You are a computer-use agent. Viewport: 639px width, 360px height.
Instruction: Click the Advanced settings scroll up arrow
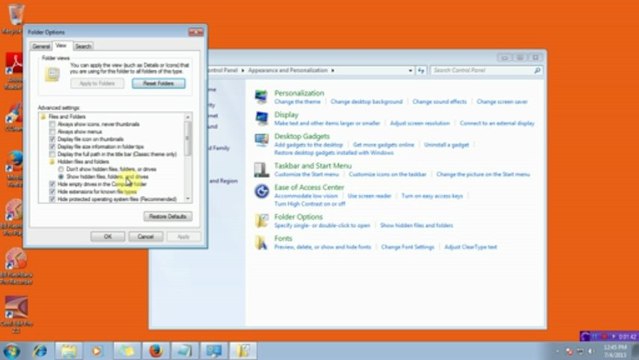pyautogui.click(x=188, y=117)
